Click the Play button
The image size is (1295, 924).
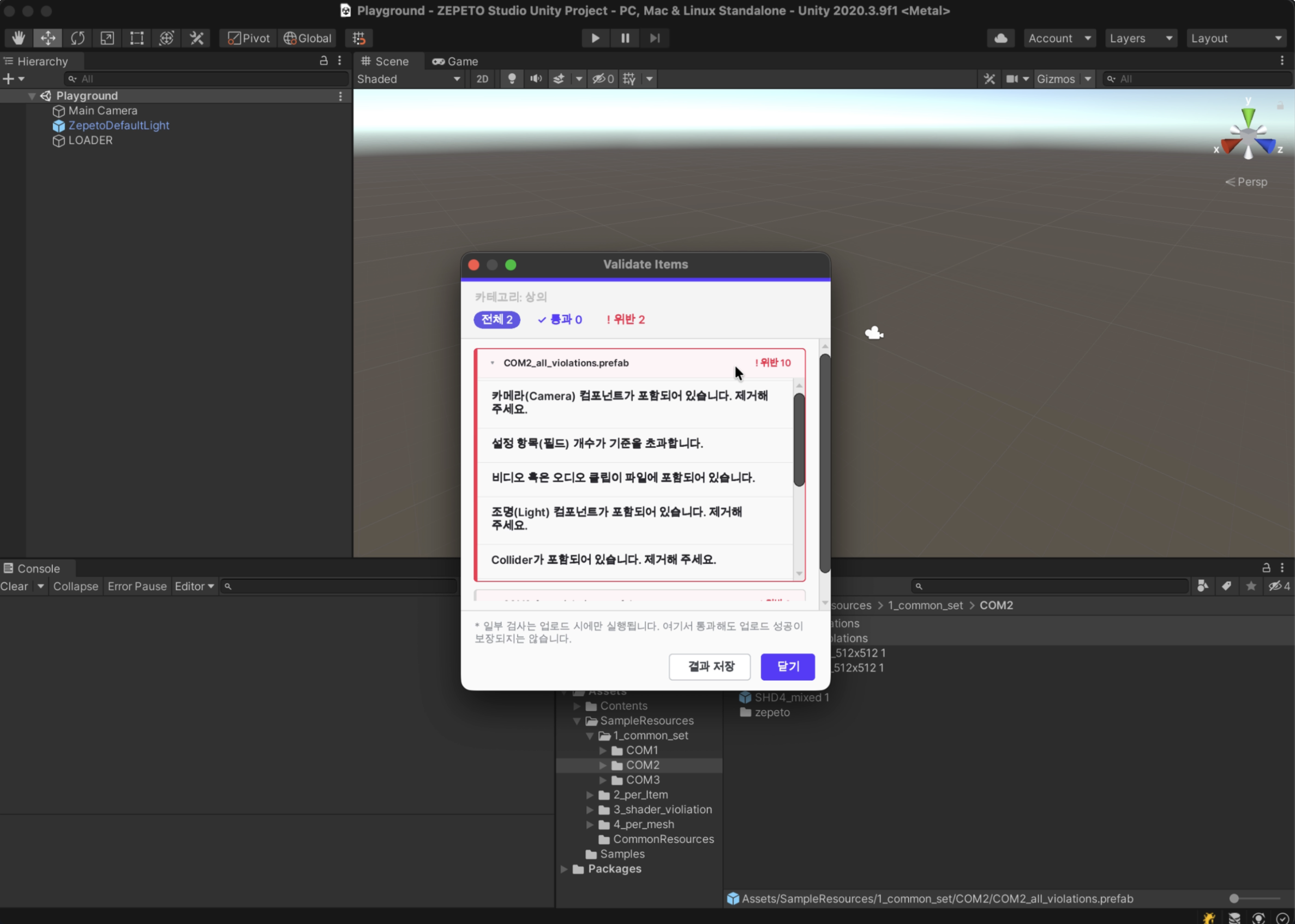tap(595, 38)
